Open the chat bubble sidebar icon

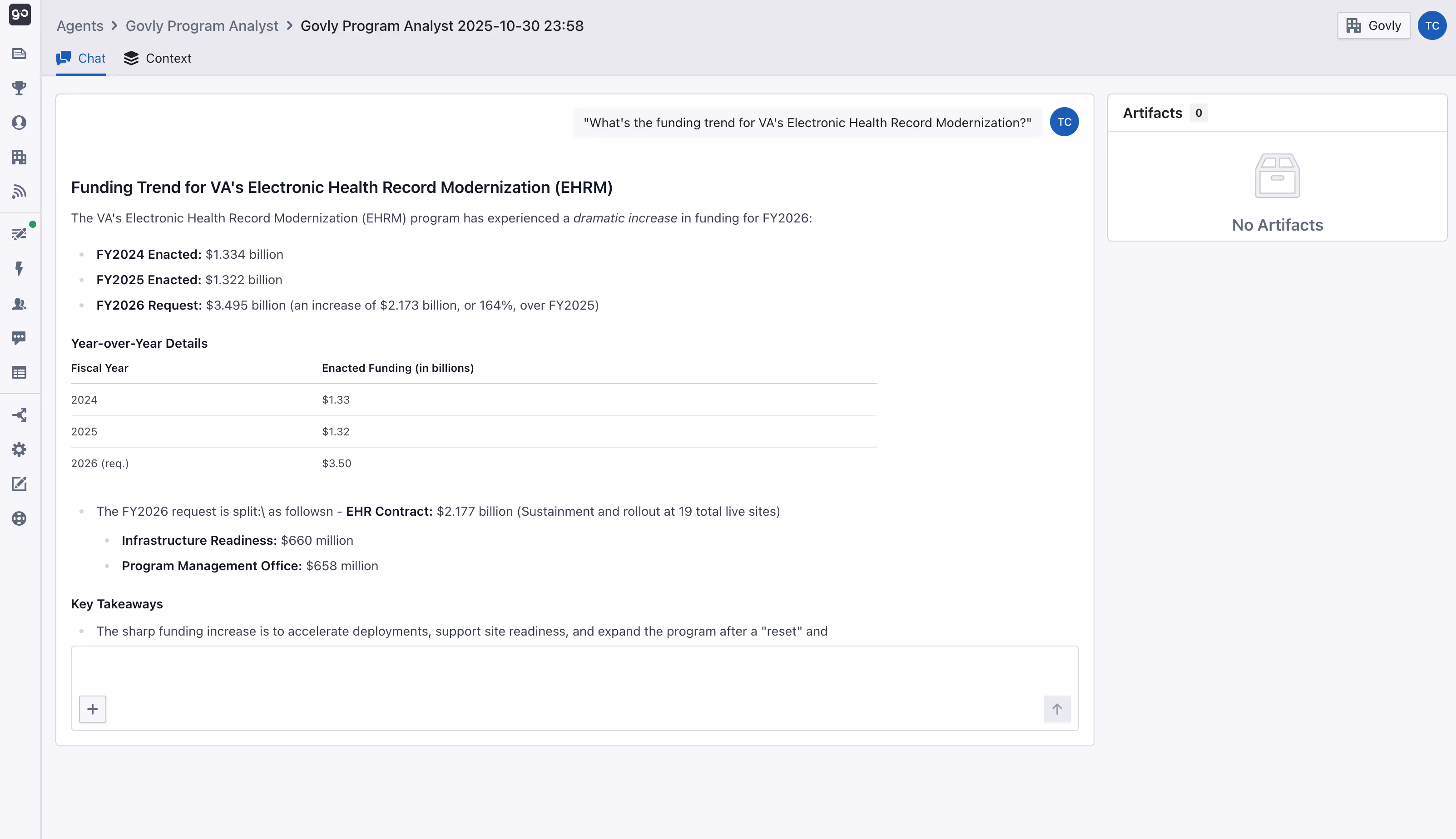click(19, 338)
